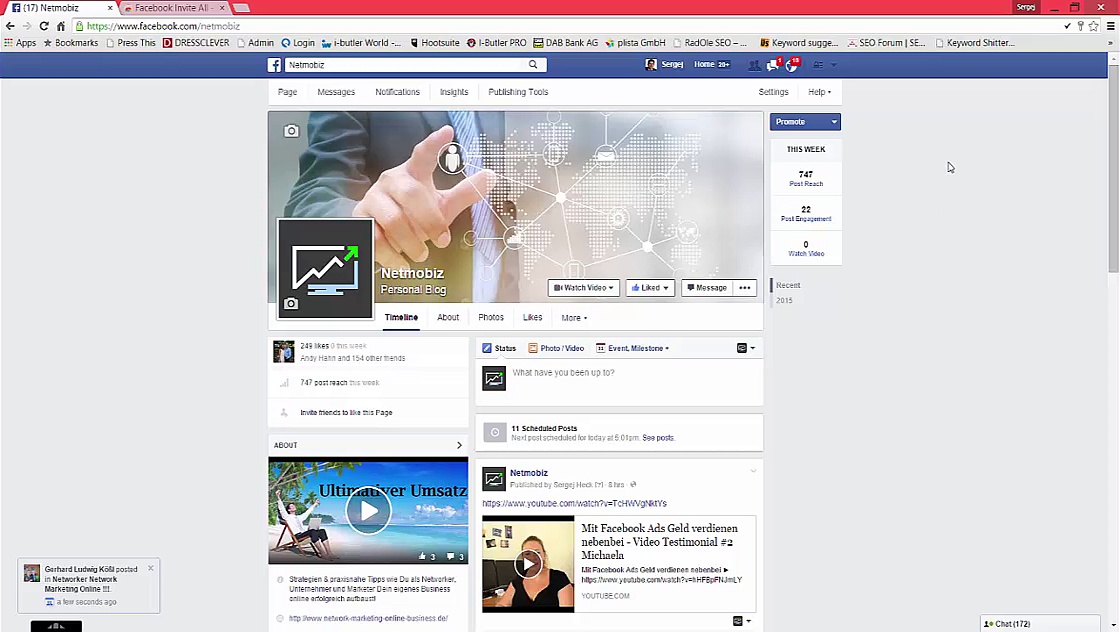Click Invite friends to like this Page
Image resolution: width=1120 pixels, height=632 pixels.
point(346,413)
